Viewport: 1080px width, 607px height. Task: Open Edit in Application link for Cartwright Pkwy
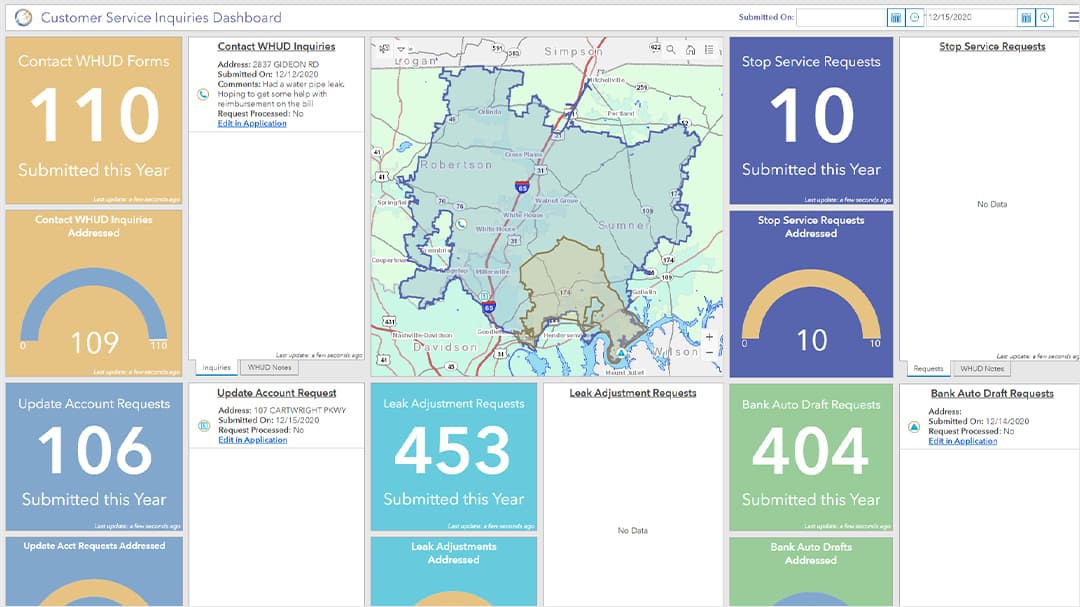tap(253, 440)
